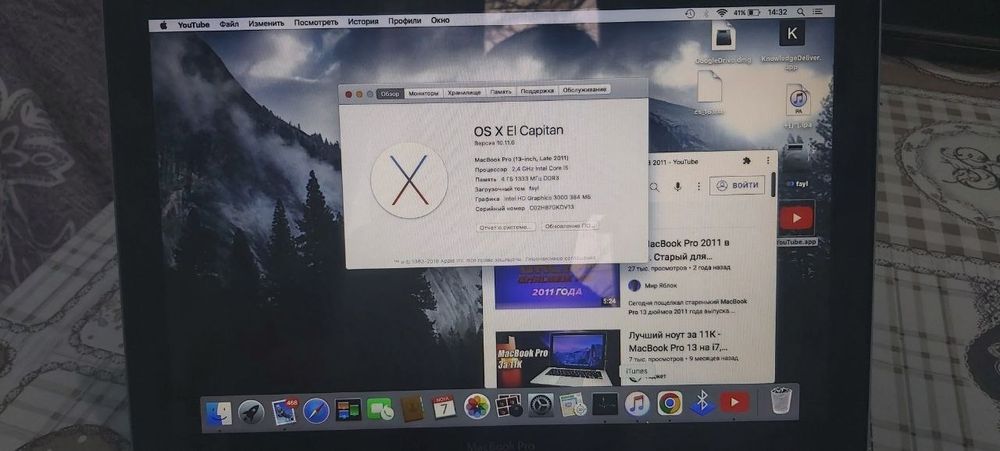Click the Отчет о системе button
This screenshot has height=451, width=1000.
[x=506, y=227]
